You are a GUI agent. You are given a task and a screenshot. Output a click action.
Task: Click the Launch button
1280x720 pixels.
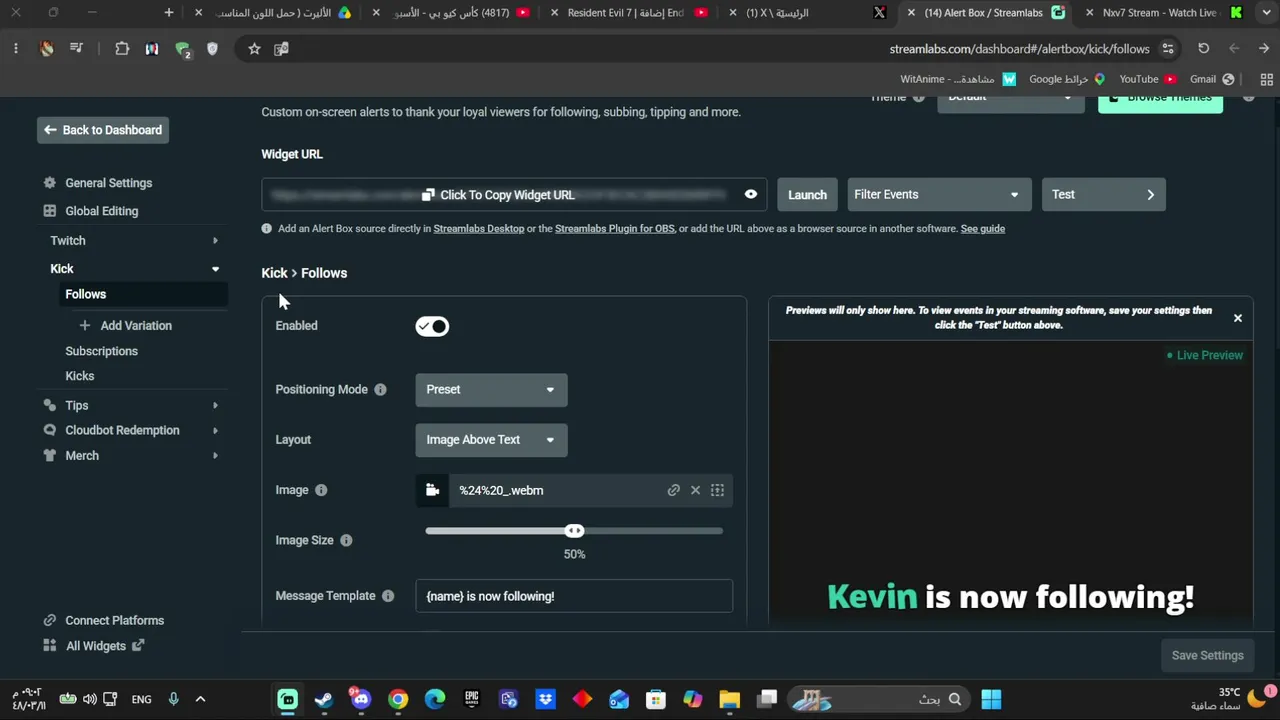pos(807,195)
